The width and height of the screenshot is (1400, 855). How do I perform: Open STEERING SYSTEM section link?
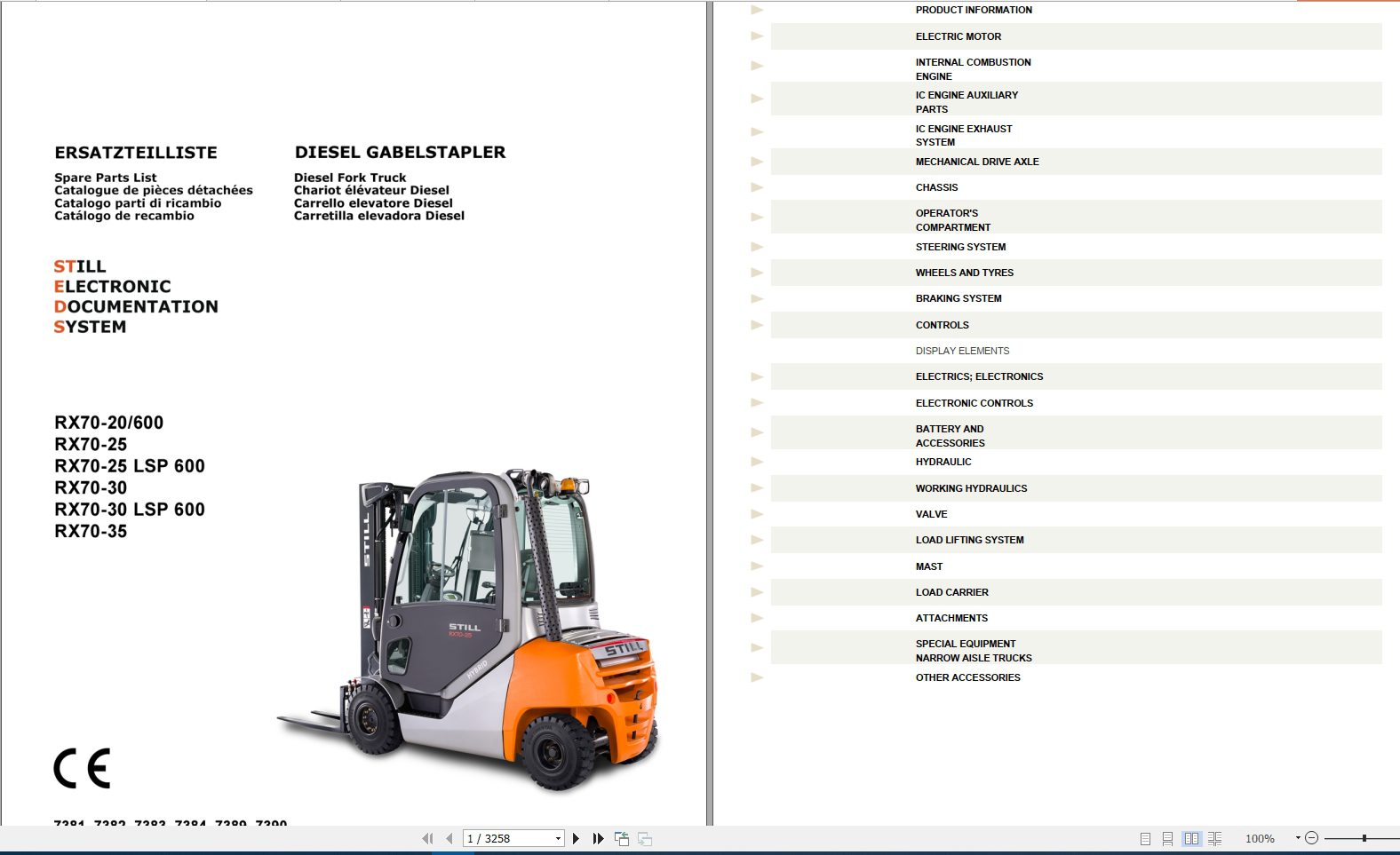[x=960, y=247]
